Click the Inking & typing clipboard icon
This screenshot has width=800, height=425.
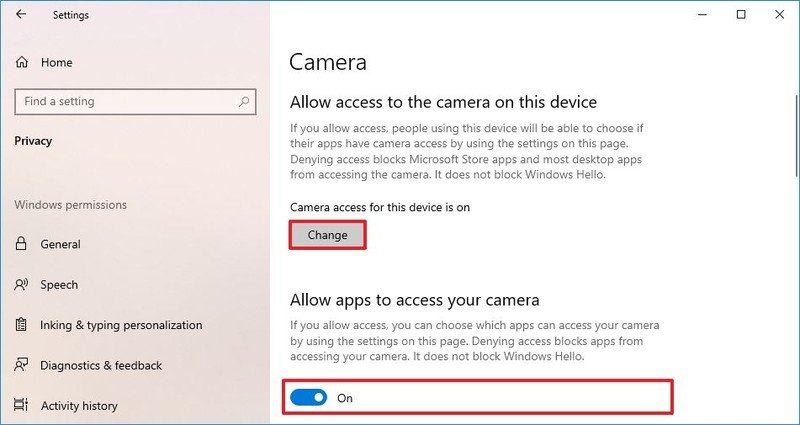(x=21, y=325)
